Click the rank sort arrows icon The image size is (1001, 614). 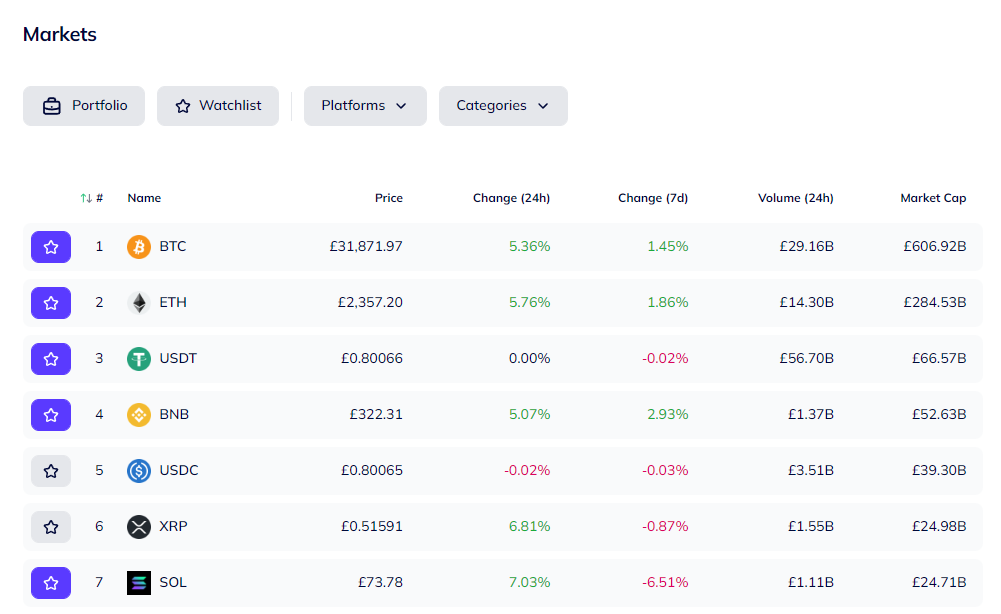click(x=86, y=198)
